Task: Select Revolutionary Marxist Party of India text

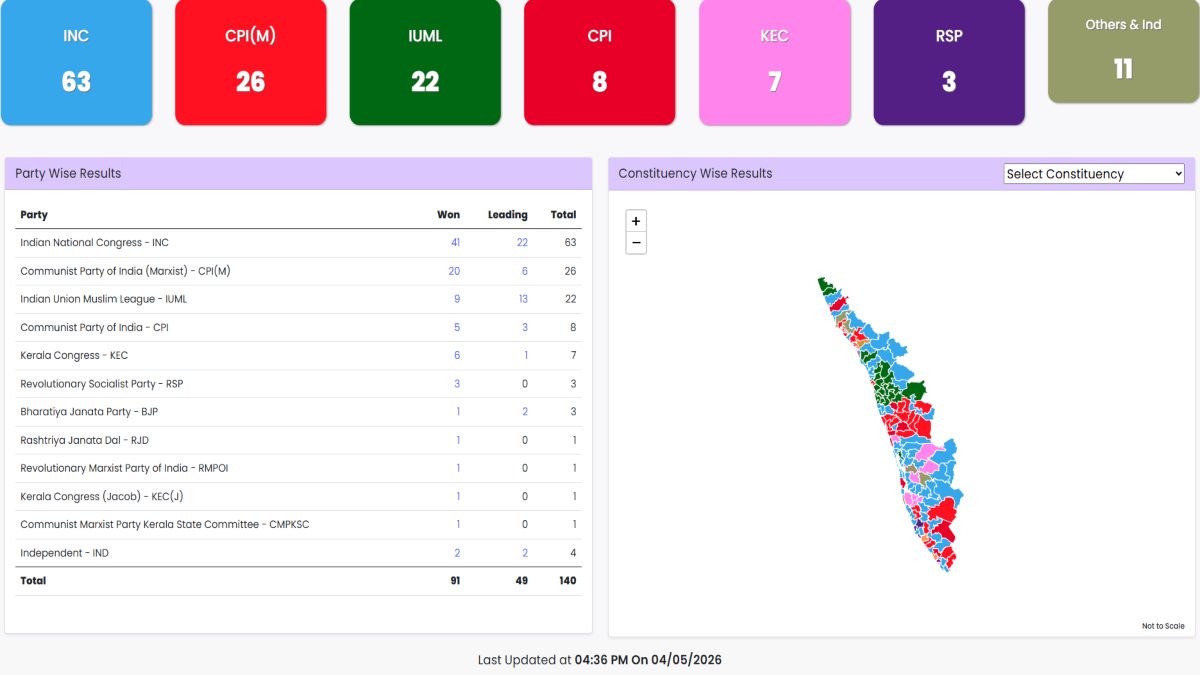Action: coord(124,468)
